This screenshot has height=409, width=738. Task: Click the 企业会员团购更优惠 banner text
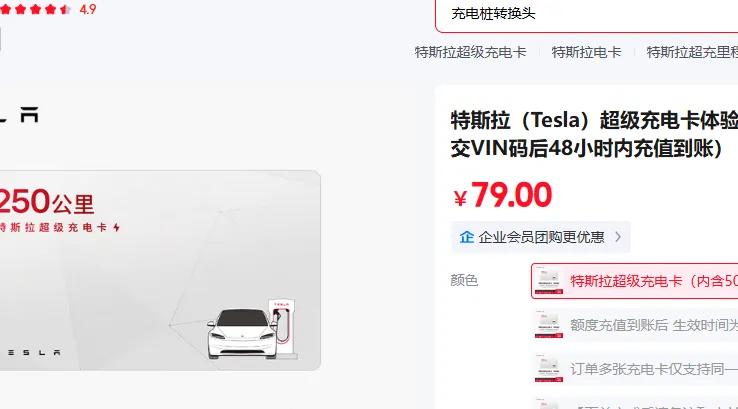[541, 237]
